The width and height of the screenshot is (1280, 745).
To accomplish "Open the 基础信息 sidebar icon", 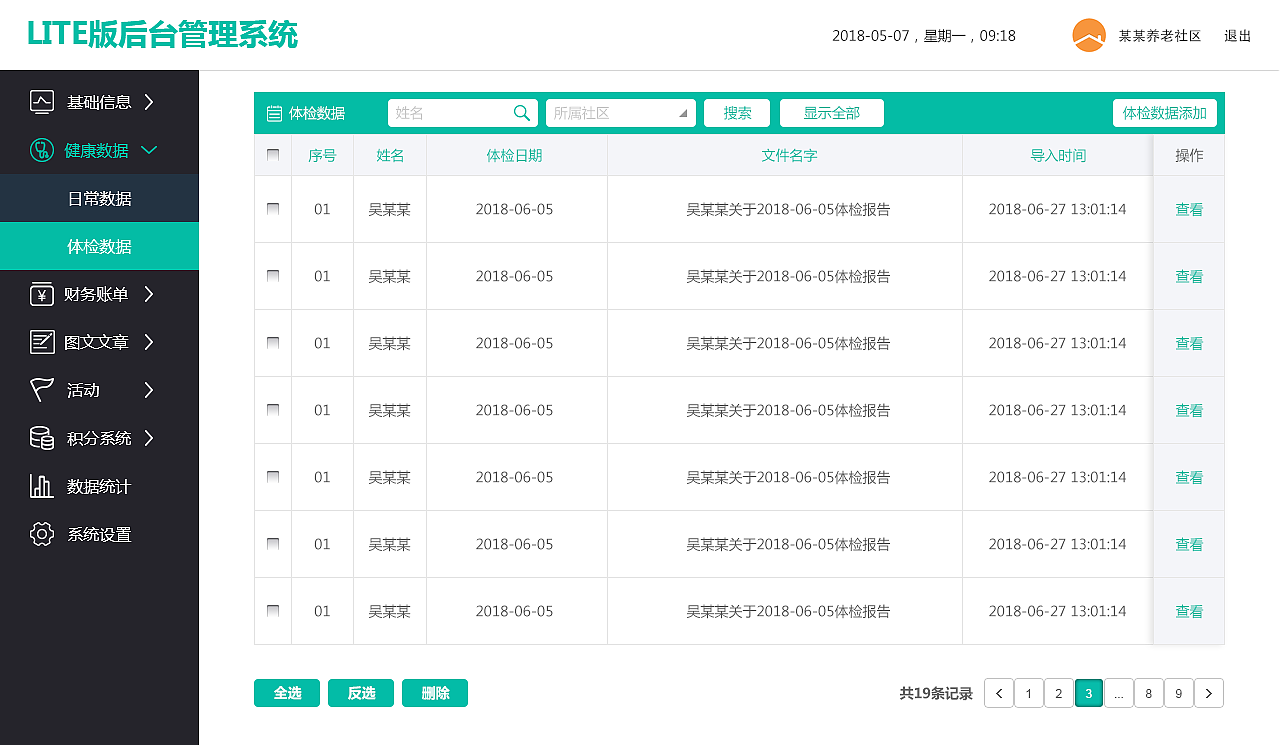I will pyautogui.click(x=41, y=102).
